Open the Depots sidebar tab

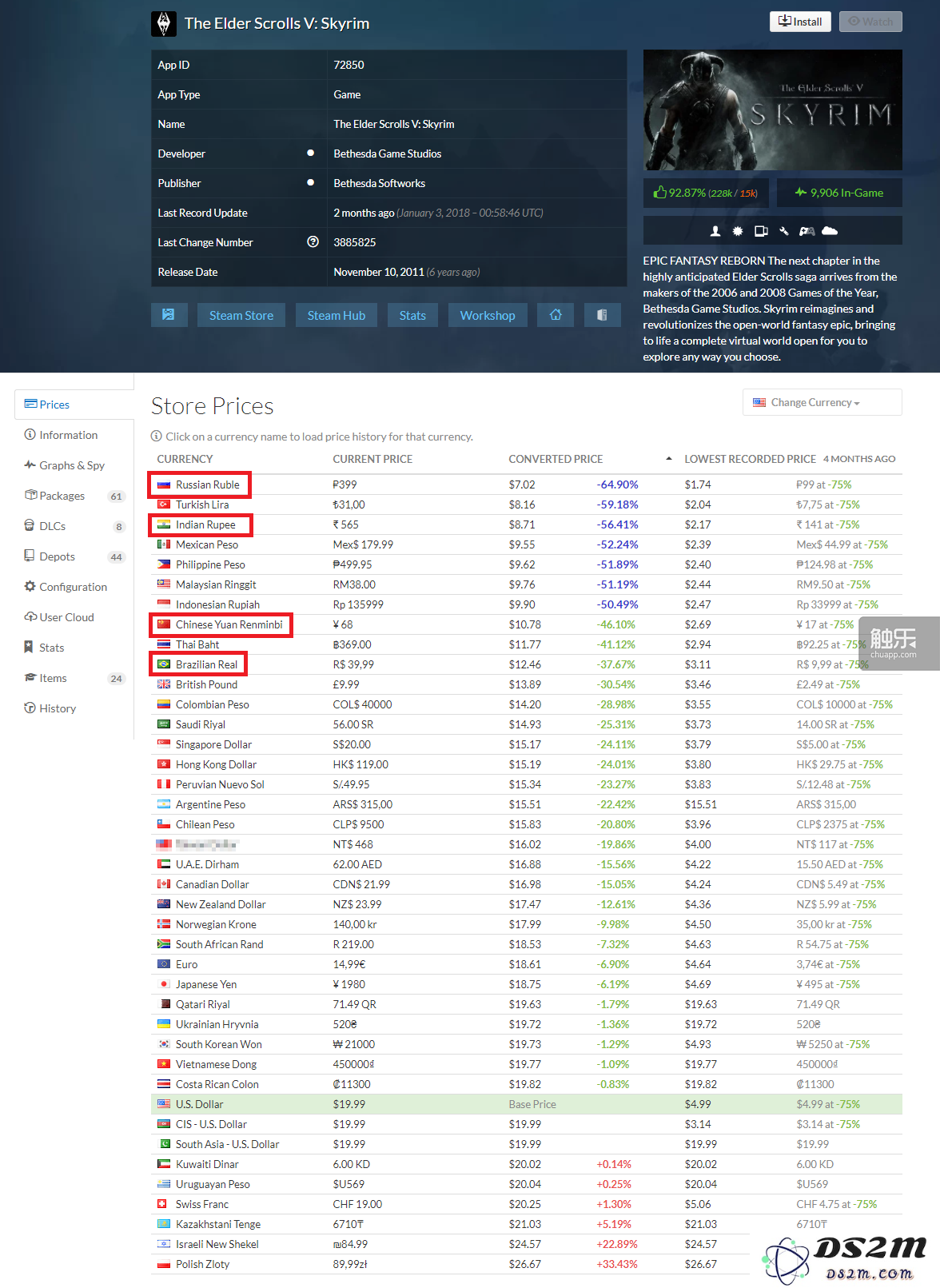(74, 556)
